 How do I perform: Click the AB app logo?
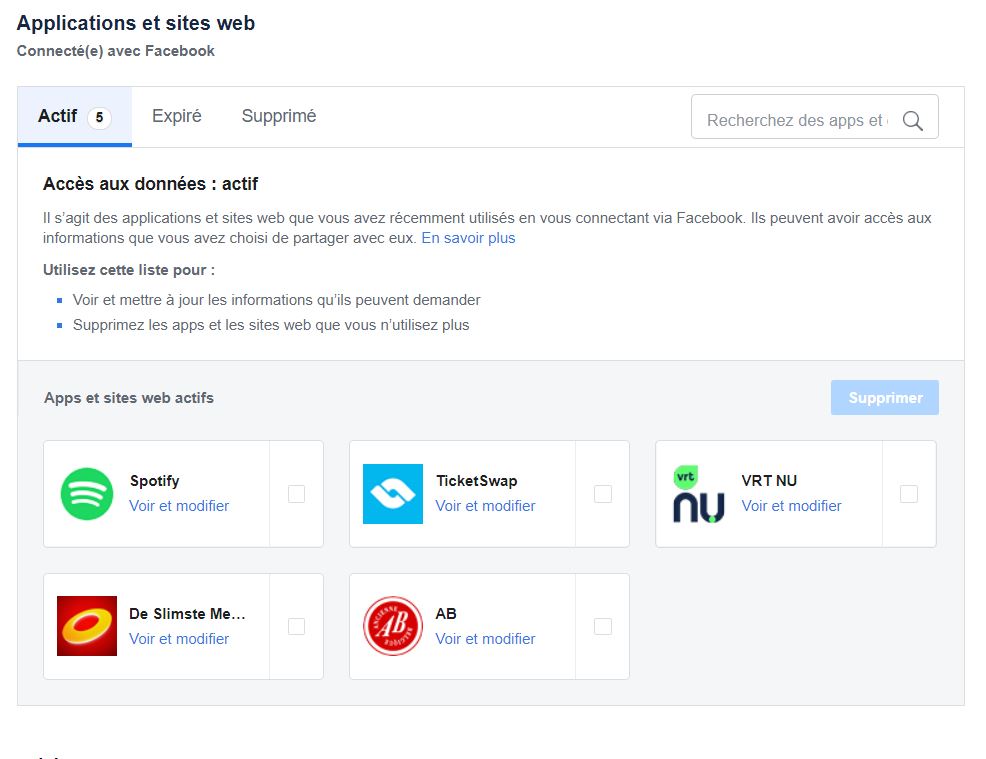pos(393,626)
